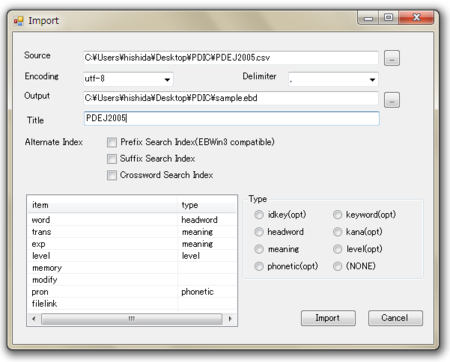This screenshot has width=450, height=362.
Task: Open the Delimiter dropdown
Action: click(x=333, y=79)
